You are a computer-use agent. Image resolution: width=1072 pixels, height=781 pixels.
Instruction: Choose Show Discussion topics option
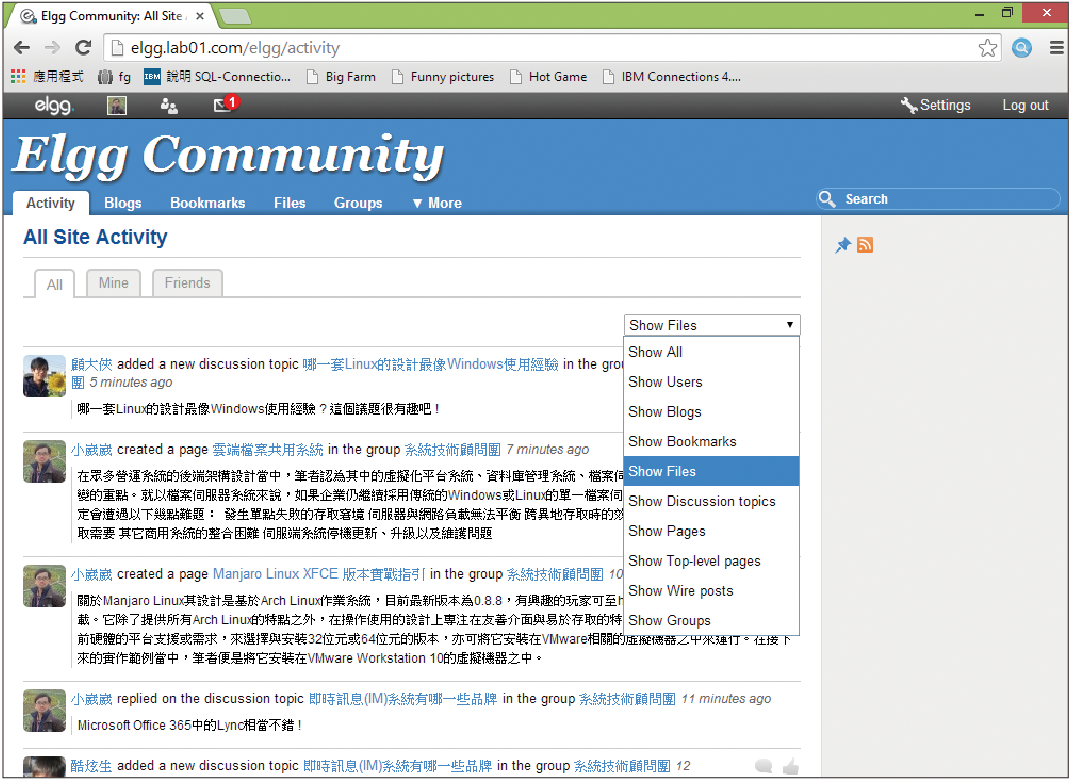(712, 501)
